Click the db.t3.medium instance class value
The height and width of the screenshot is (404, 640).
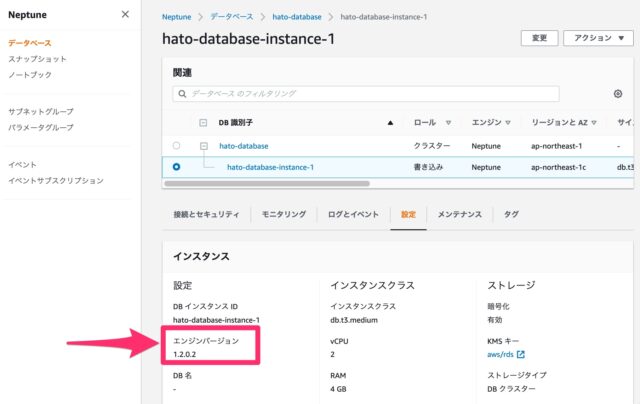354,320
